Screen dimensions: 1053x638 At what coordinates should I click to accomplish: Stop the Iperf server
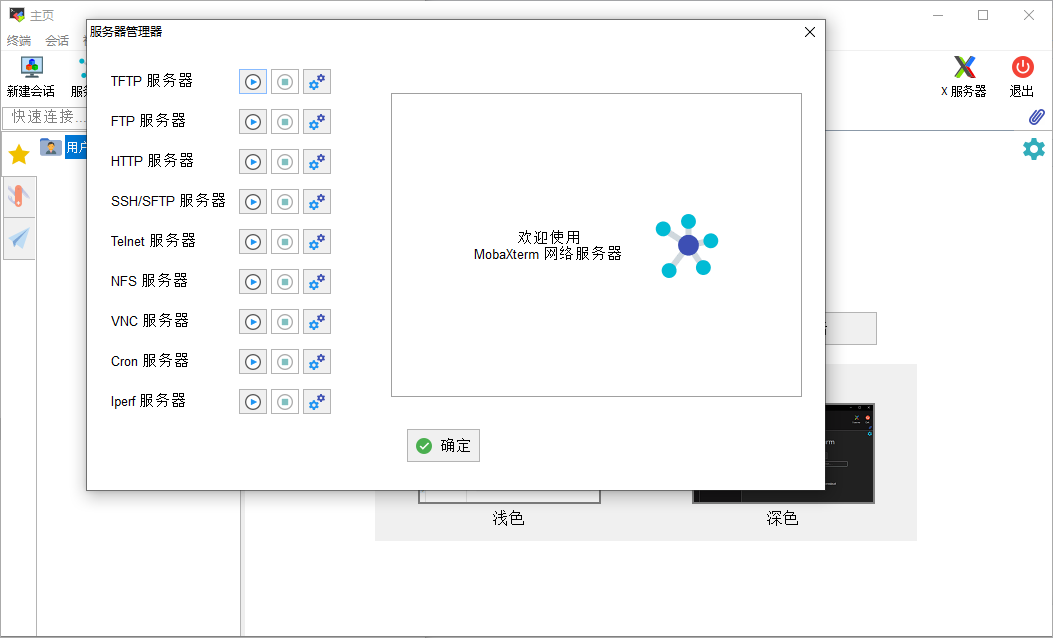point(285,402)
